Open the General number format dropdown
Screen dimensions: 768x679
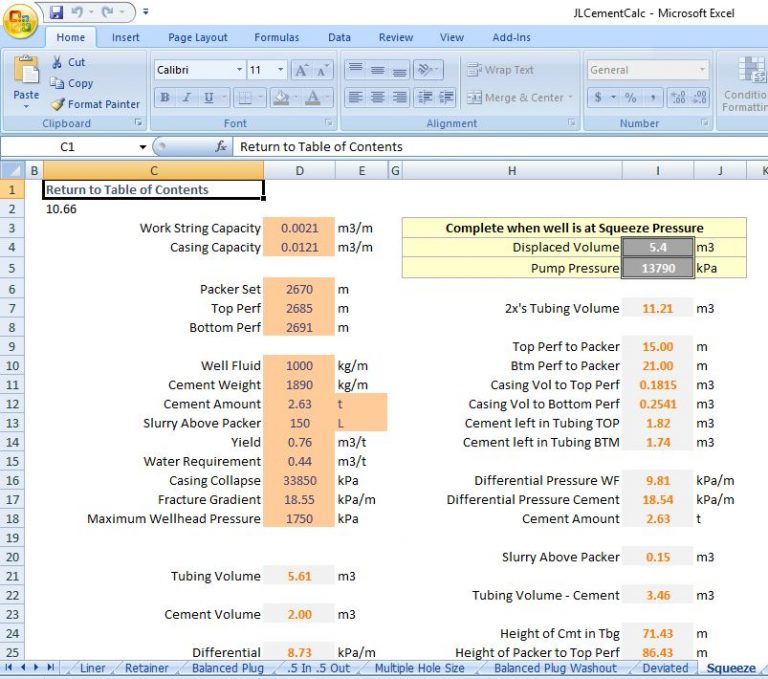702,70
